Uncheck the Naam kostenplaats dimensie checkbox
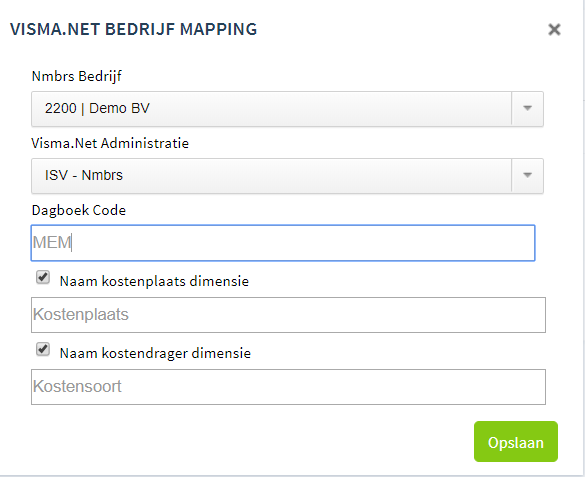The height and width of the screenshot is (477, 585). pyautogui.click(x=43, y=277)
